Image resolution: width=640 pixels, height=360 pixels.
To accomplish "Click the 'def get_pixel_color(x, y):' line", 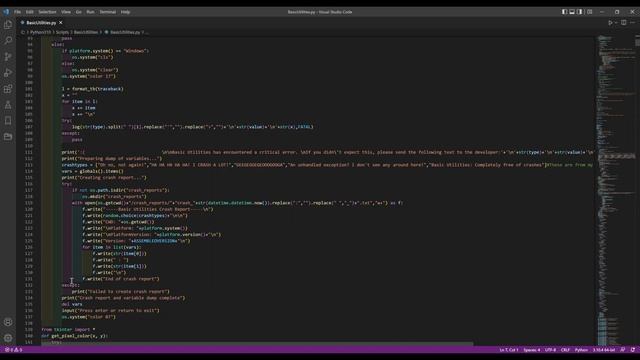I will 75,336.
